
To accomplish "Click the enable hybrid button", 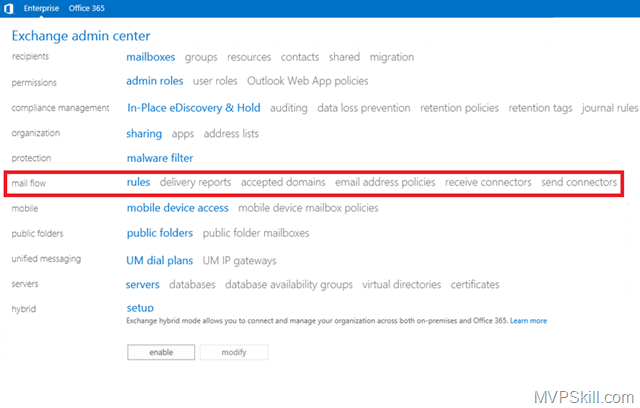I will (160, 352).
